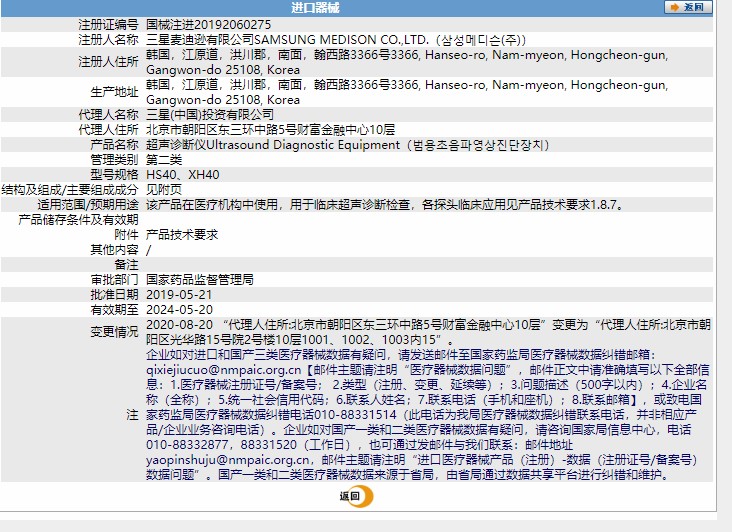Click the 变更情况 label
732x532 pixels.
pos(114,332)
